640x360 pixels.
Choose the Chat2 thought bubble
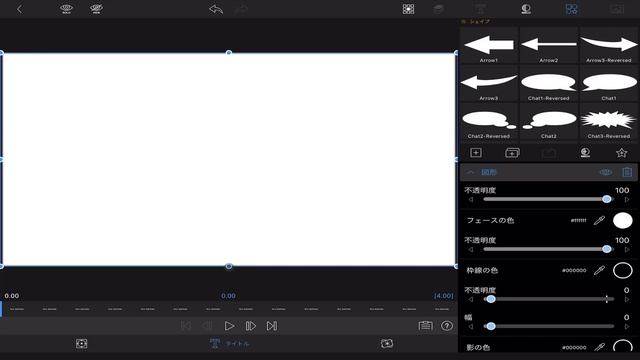(x=549, y=122)
